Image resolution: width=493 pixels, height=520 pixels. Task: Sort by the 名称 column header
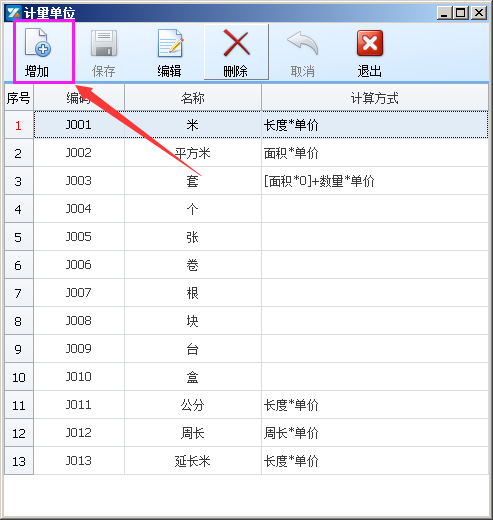(193, 98)
